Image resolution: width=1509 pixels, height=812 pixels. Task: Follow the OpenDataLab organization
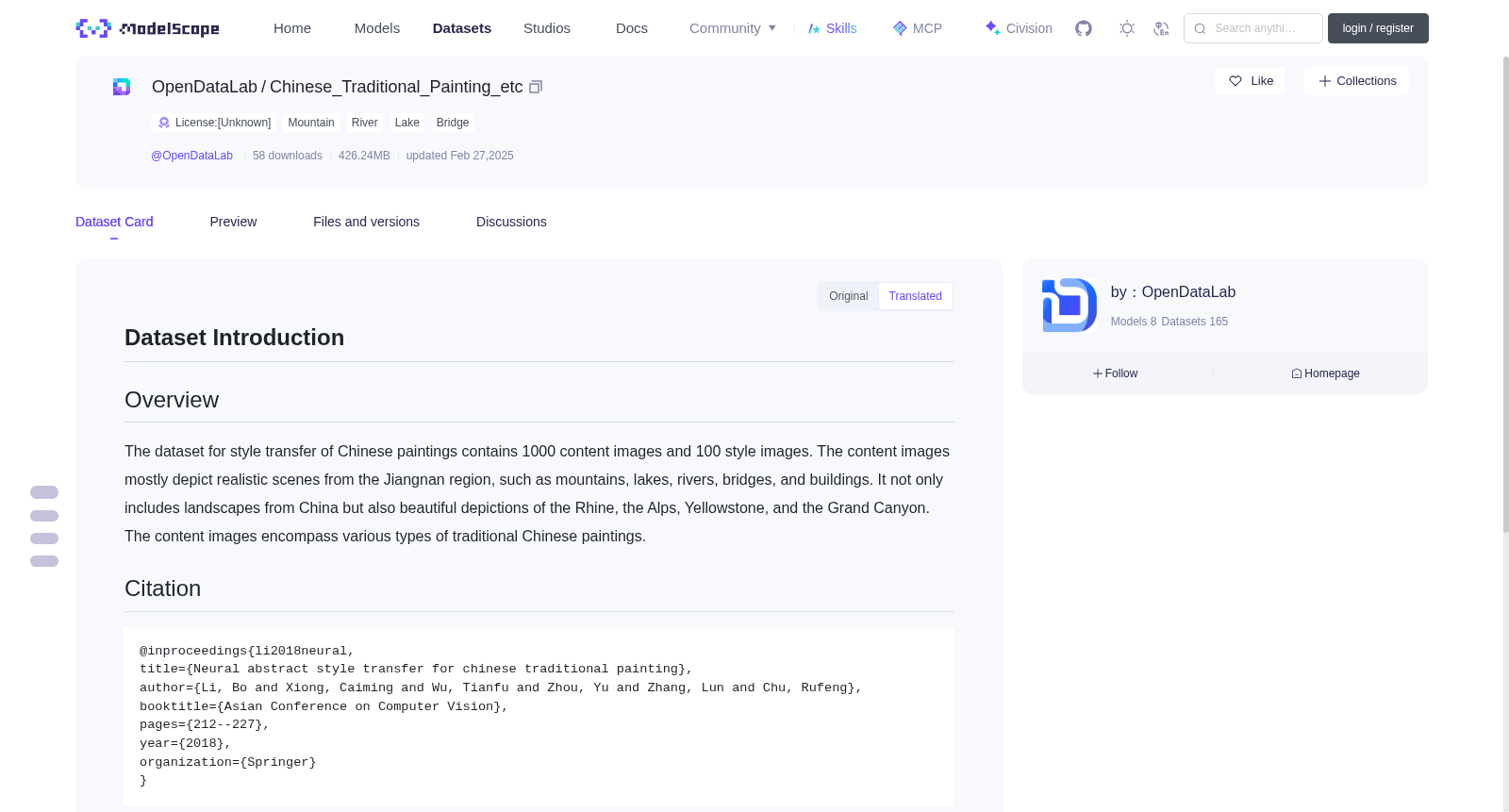coord(1116,373)
